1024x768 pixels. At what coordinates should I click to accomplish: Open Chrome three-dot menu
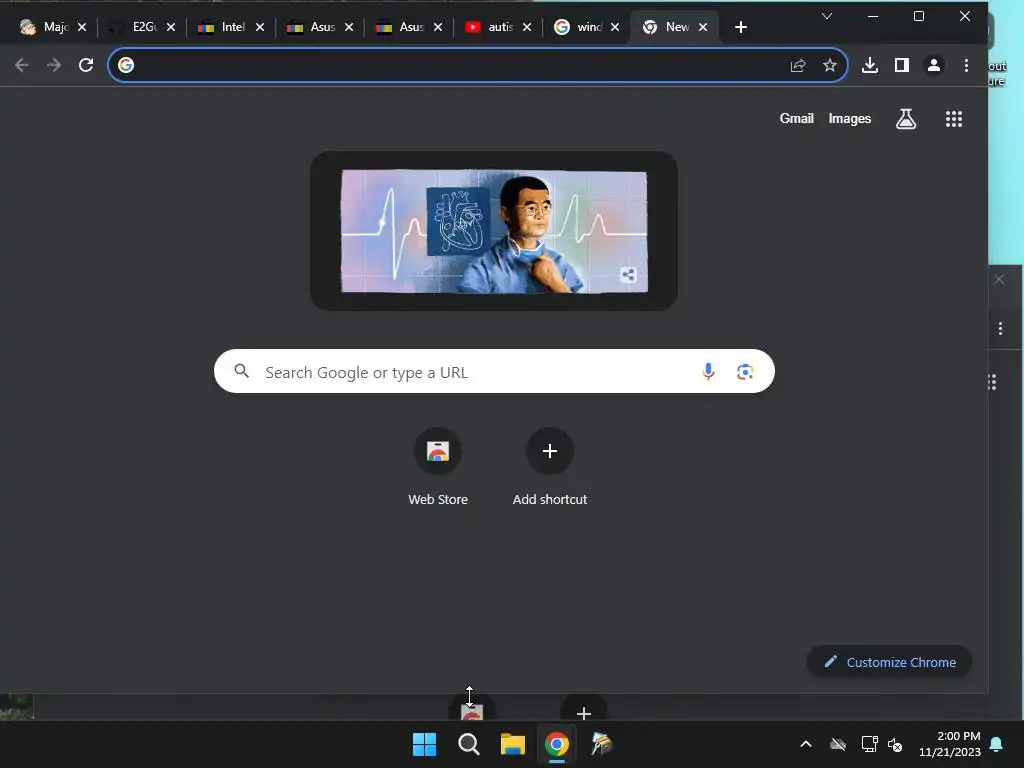coord(967,65)
